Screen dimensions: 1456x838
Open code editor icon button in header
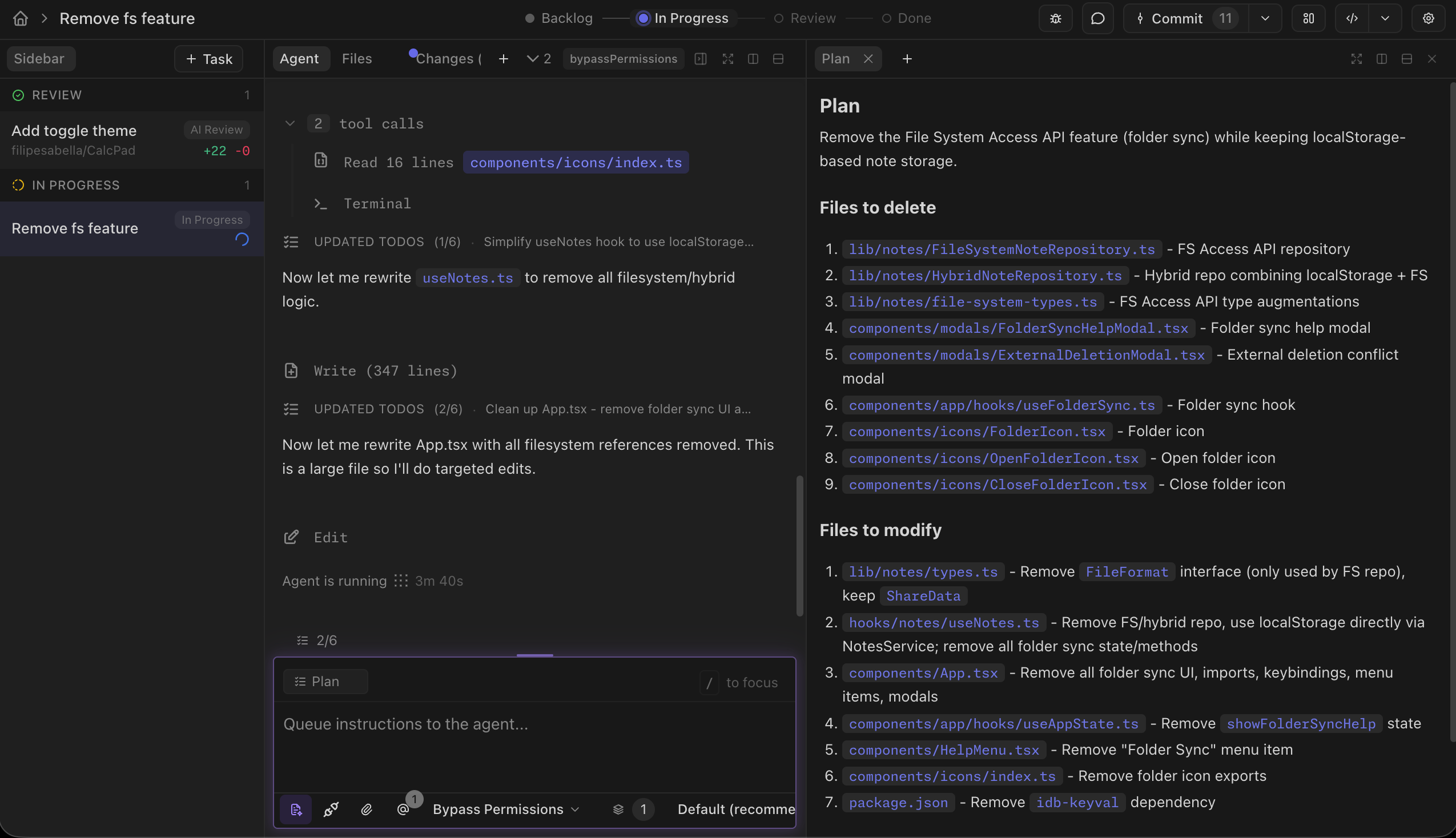1352,18
